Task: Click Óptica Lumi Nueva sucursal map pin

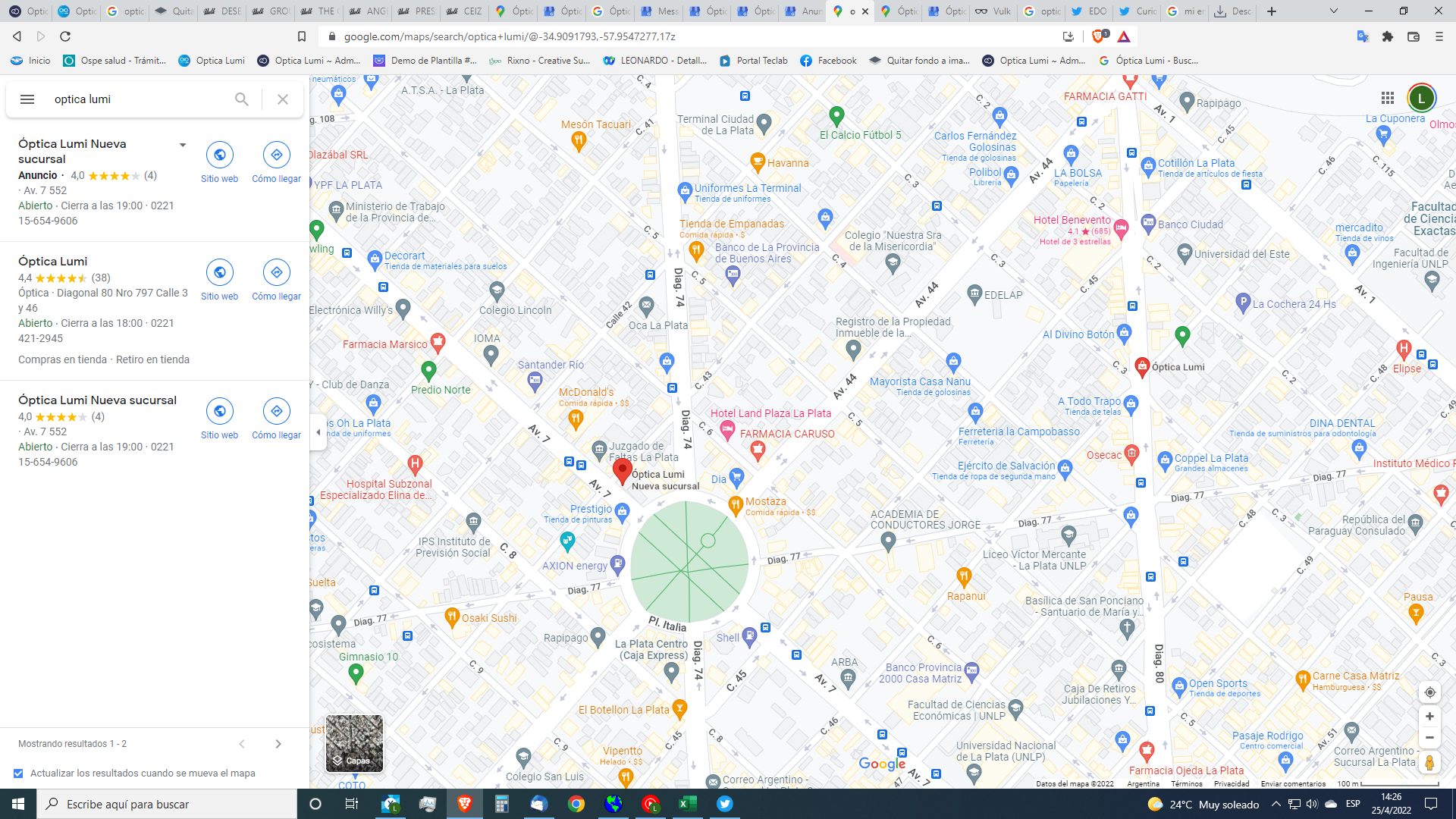Action: 620,468
